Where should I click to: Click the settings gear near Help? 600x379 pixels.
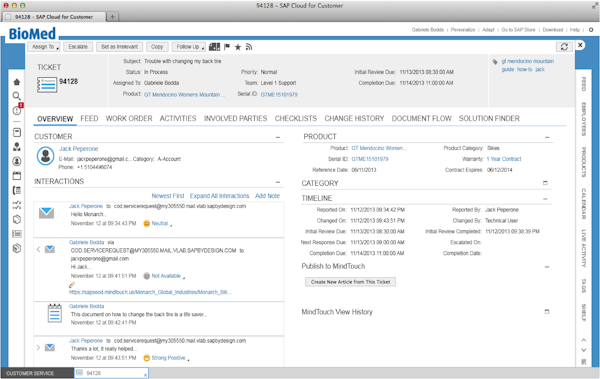click(591, 29)
